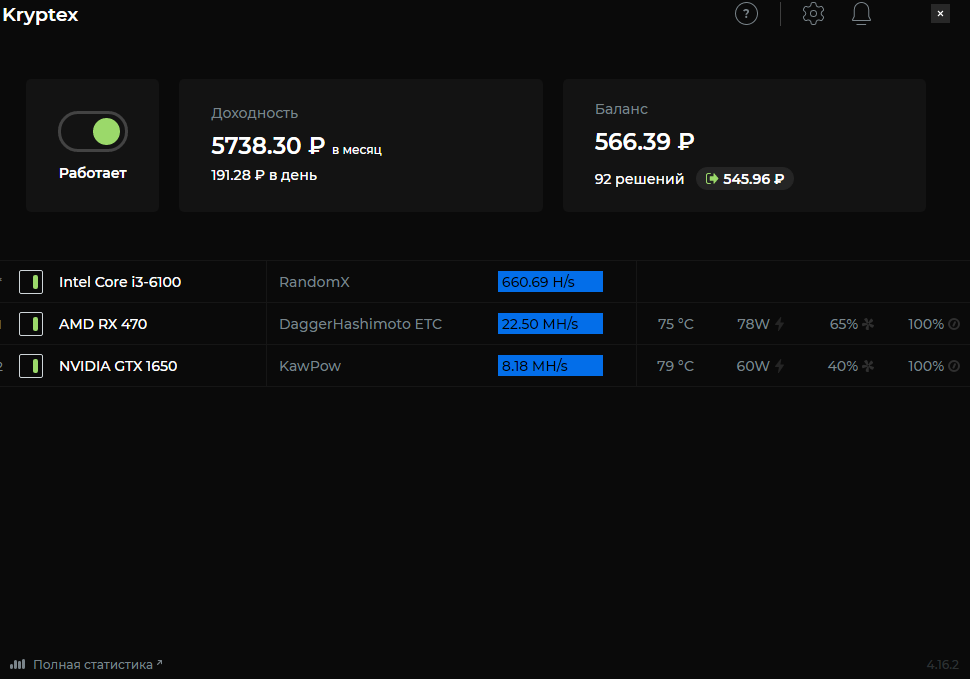Image resolution: width=970 pixels, height=679 pixels.
Task: Click the 660.69 H/s hashrate bar
Action: (x=550, y=282)
